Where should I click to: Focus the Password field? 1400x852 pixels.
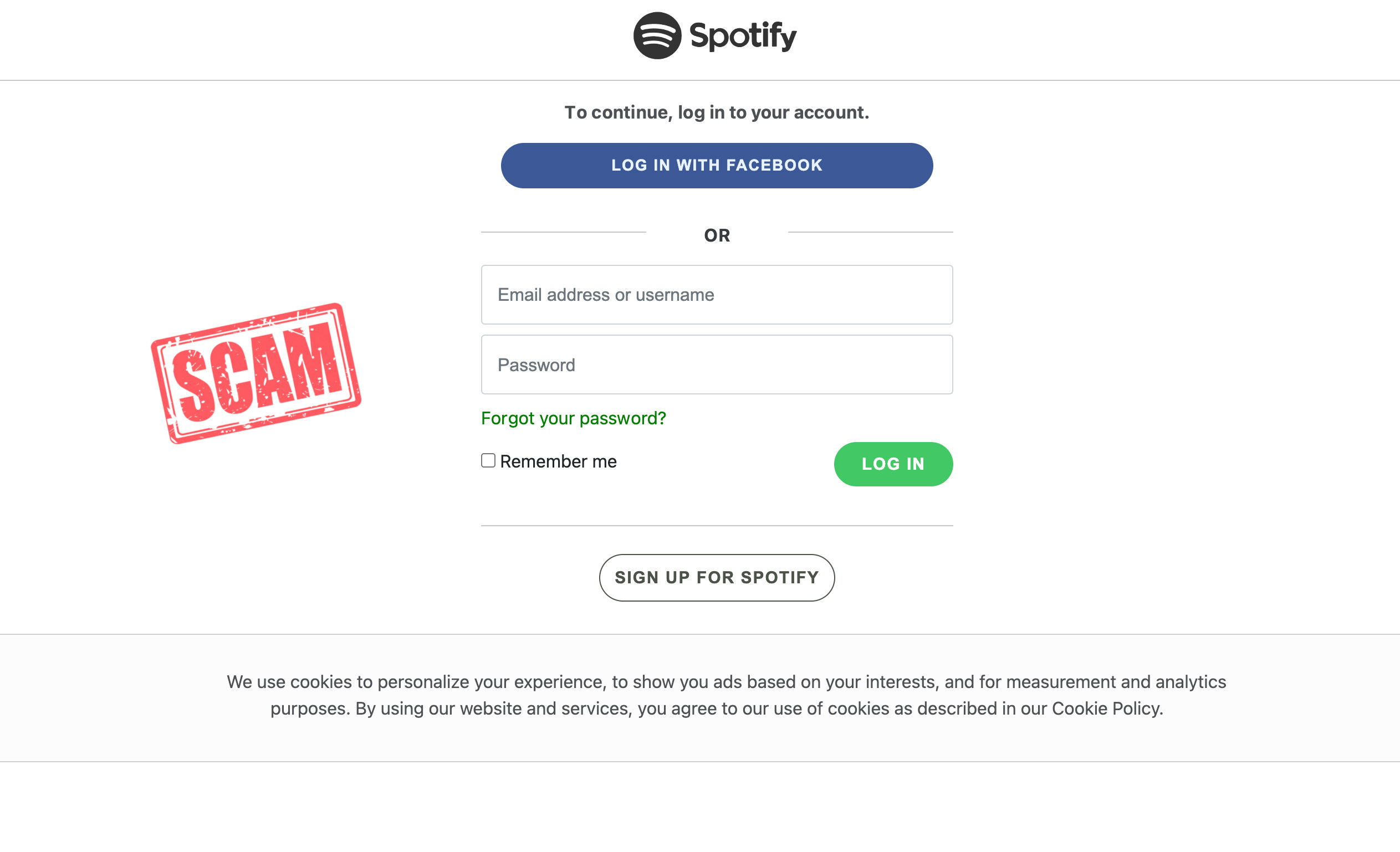click(717, 365)
